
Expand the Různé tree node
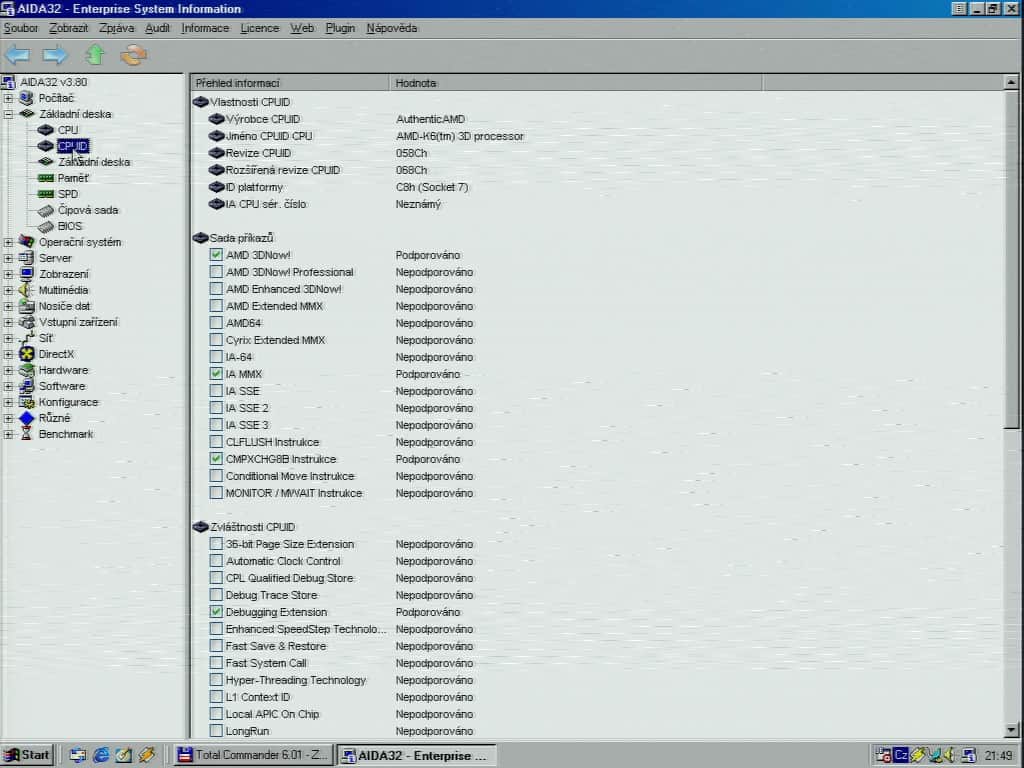click(x=8, y=418)
